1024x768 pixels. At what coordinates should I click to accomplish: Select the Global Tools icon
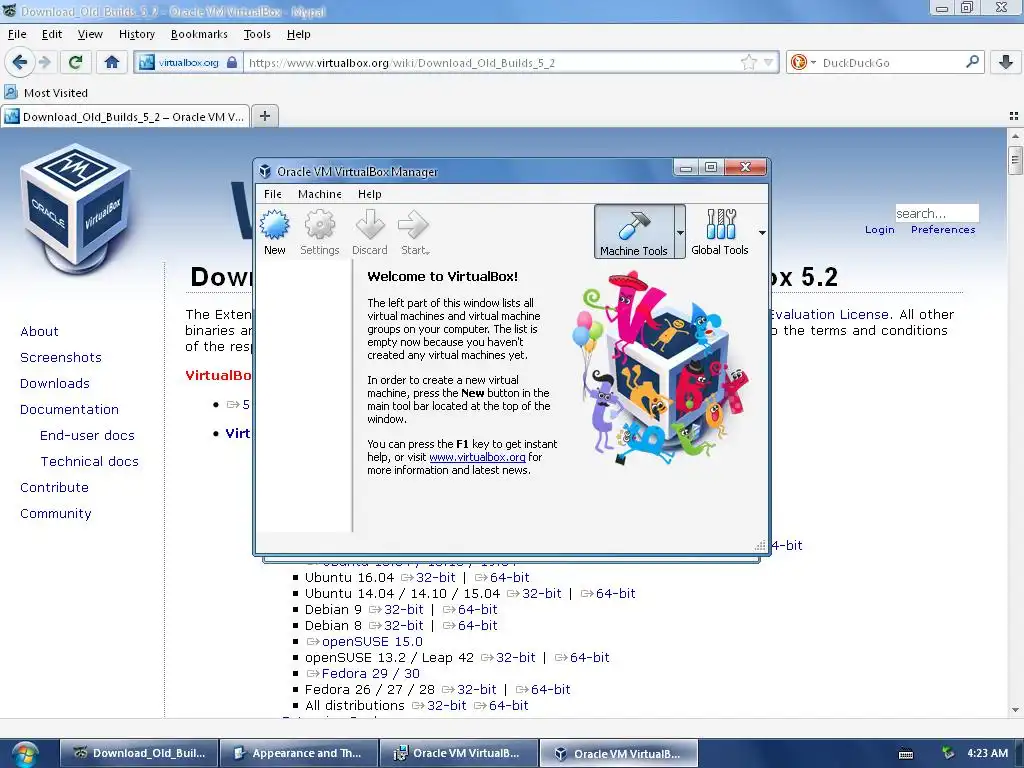point(720,232)
